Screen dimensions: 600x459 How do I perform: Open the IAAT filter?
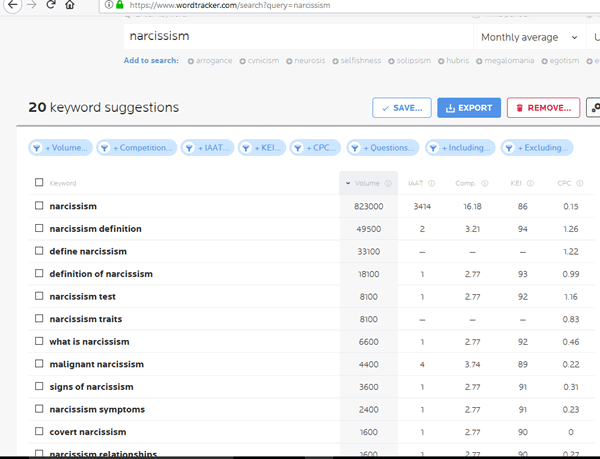click(207, 148)
